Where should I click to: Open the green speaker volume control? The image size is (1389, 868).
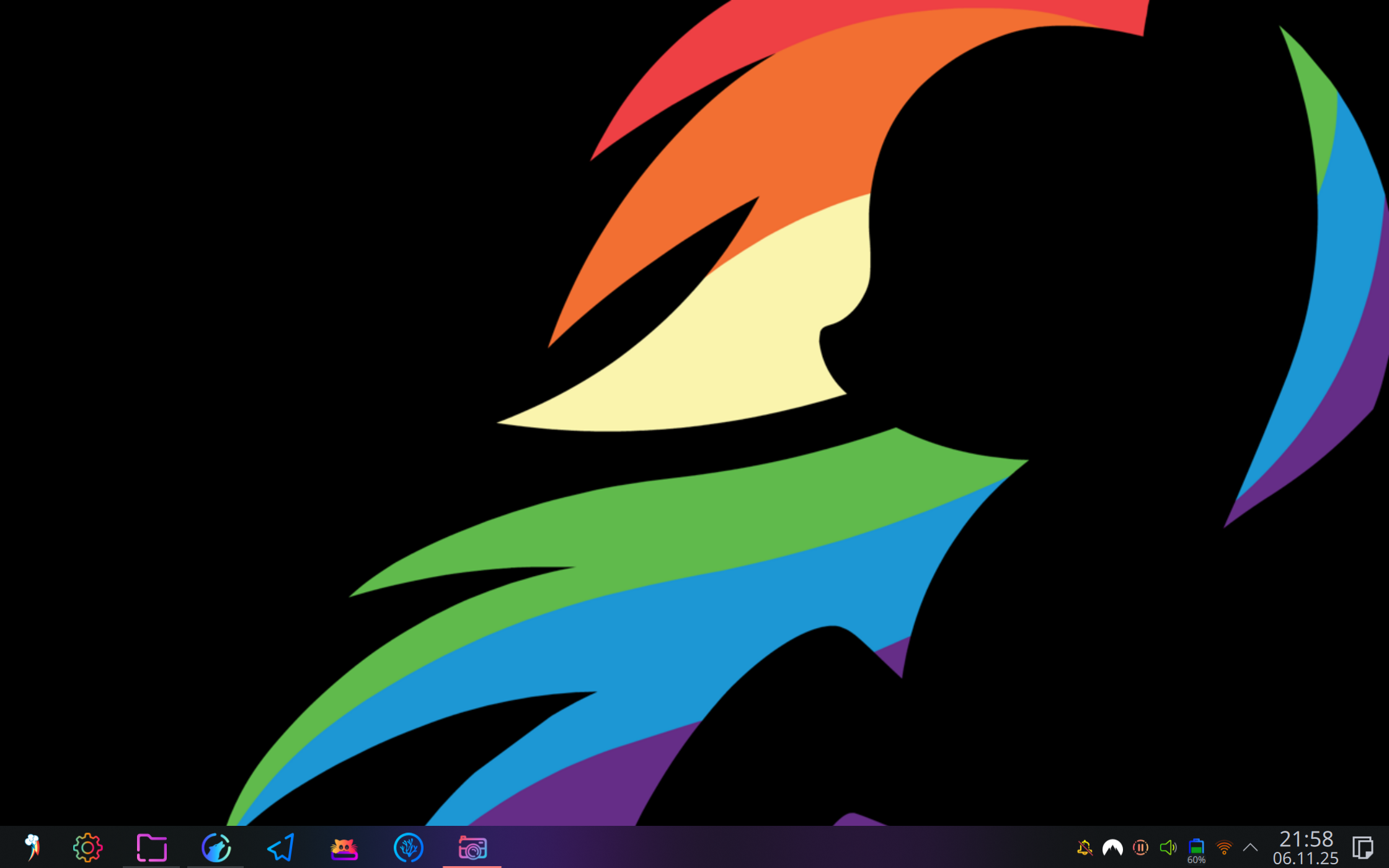pos(1168,848)
